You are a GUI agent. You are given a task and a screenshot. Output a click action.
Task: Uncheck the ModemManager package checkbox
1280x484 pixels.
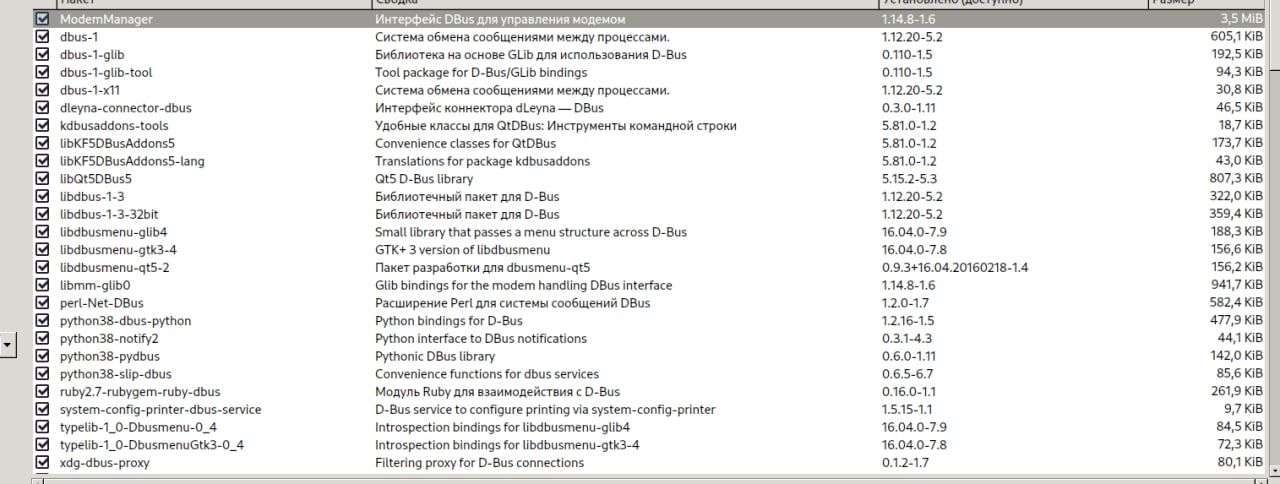(42, 19)
